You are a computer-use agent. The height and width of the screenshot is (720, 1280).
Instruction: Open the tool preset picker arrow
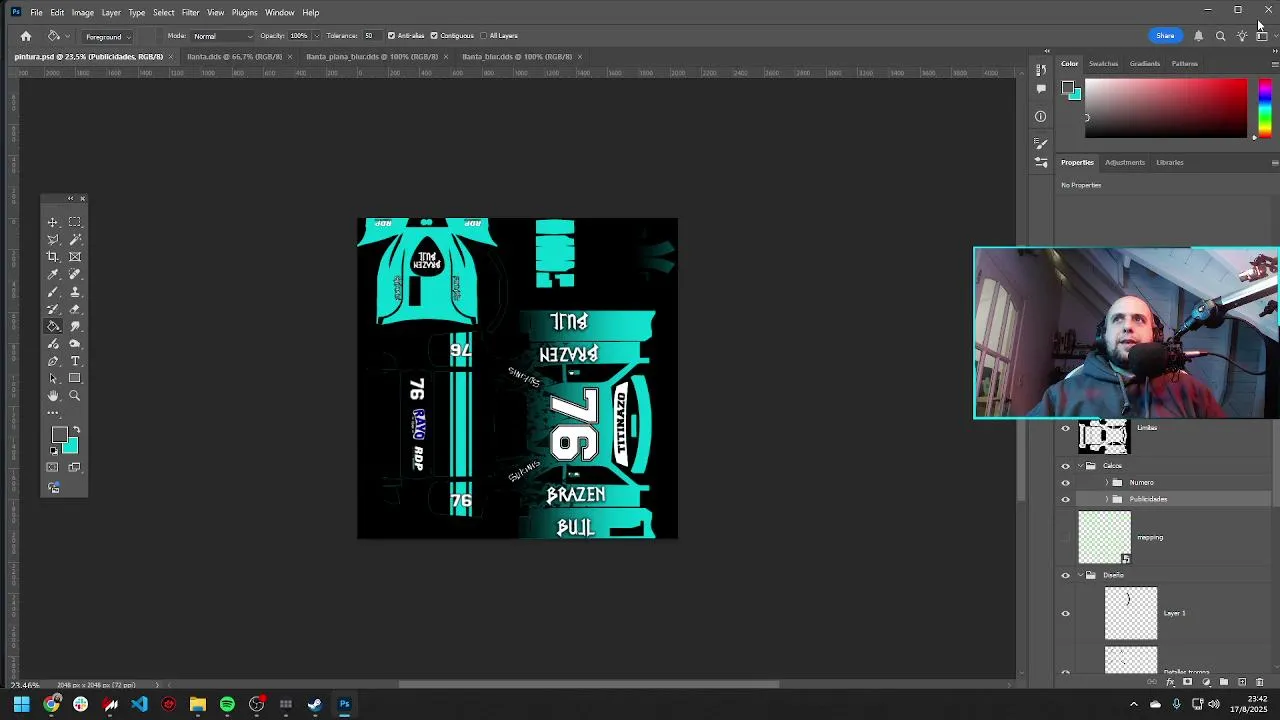(x=67, y=37)
